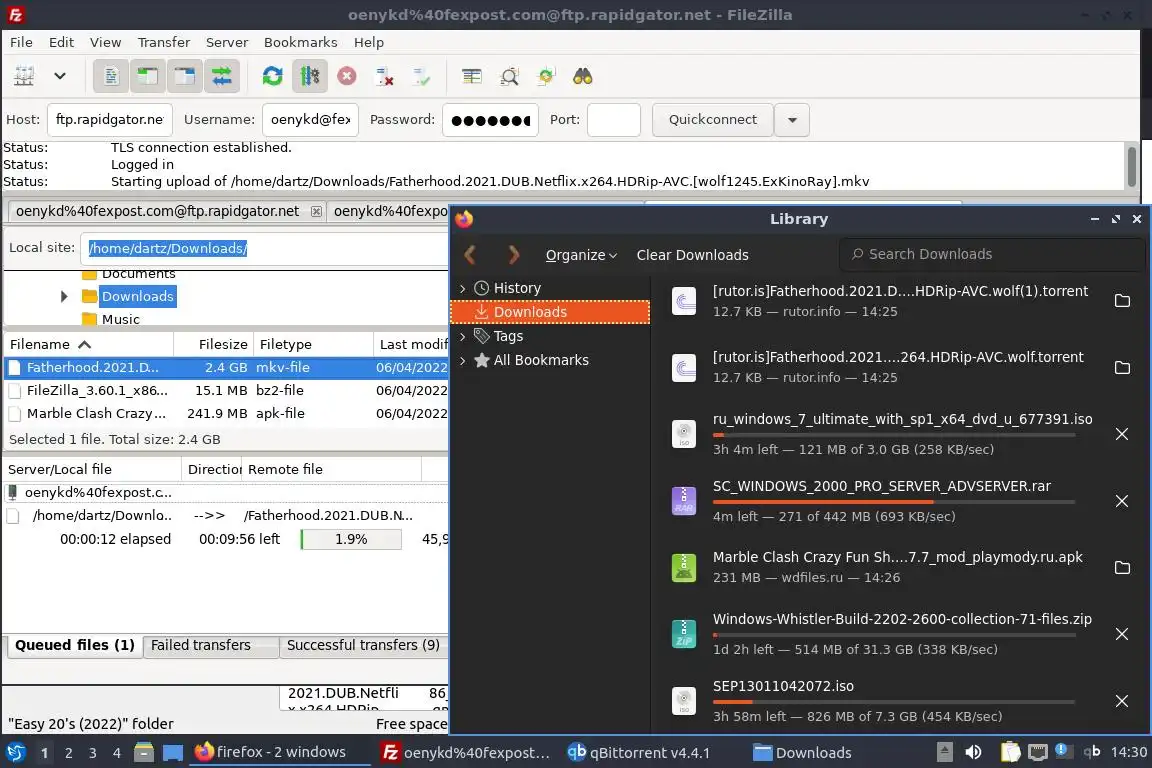Refresh file and folder lists

click(273, 76)
